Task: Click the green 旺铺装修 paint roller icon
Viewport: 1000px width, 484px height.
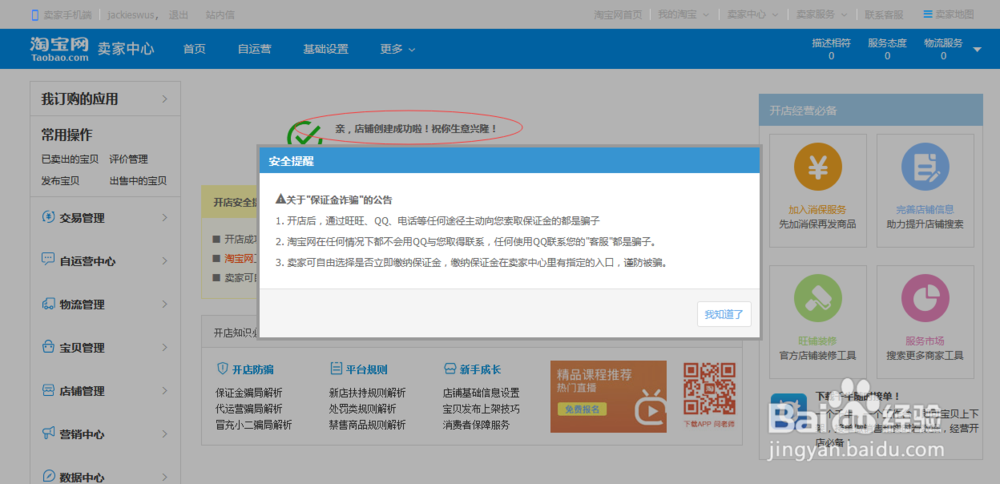Action: point(818,298)
